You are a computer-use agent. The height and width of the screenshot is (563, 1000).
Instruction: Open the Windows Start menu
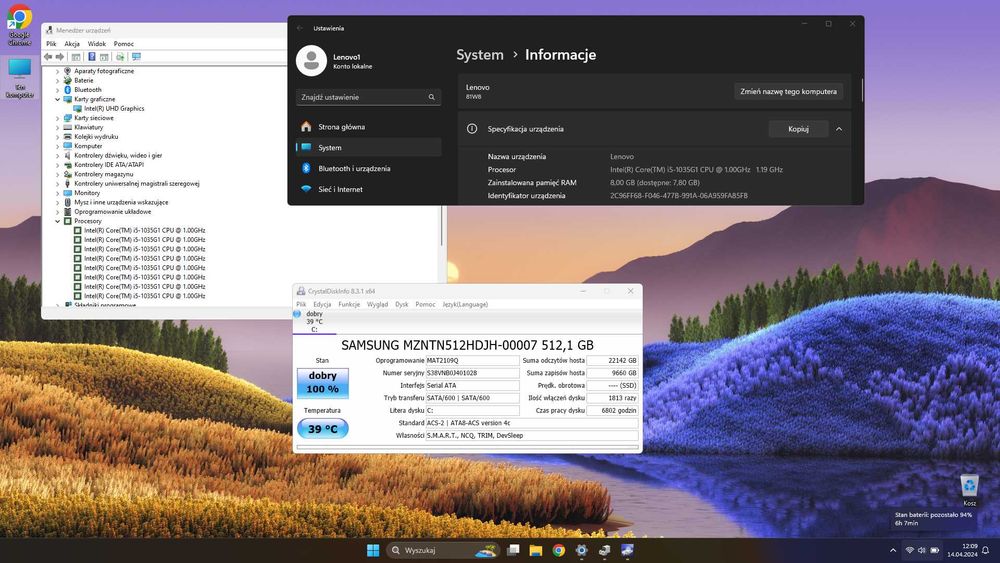(373, 550)
